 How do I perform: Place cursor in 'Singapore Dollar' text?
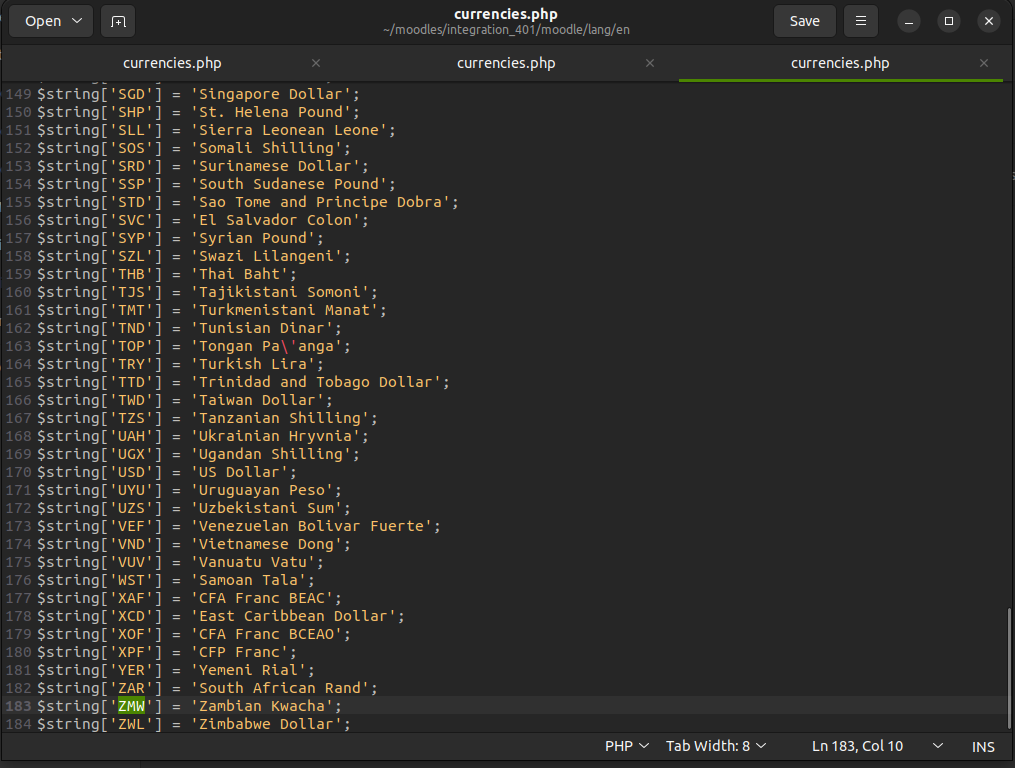pos(271,95)
